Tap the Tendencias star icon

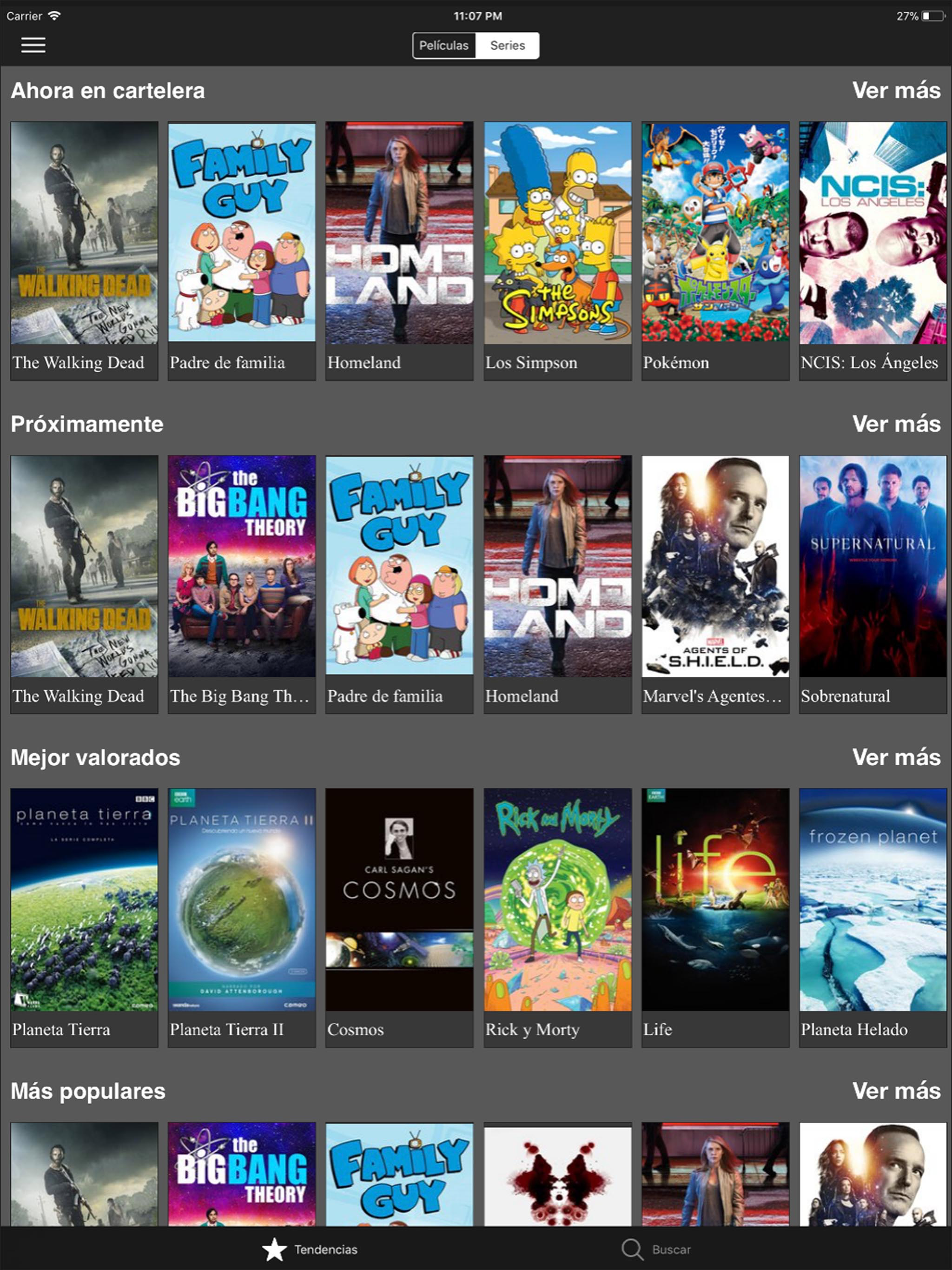(x=274, y=1250)
